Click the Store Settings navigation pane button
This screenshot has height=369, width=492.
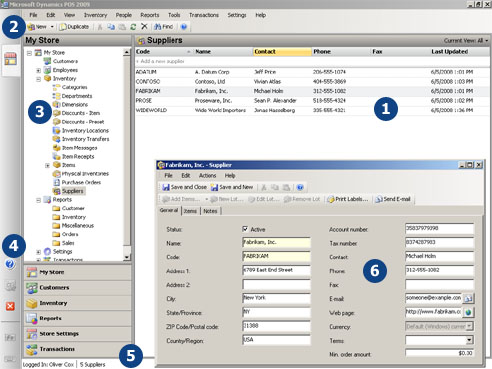pos(78,334)
